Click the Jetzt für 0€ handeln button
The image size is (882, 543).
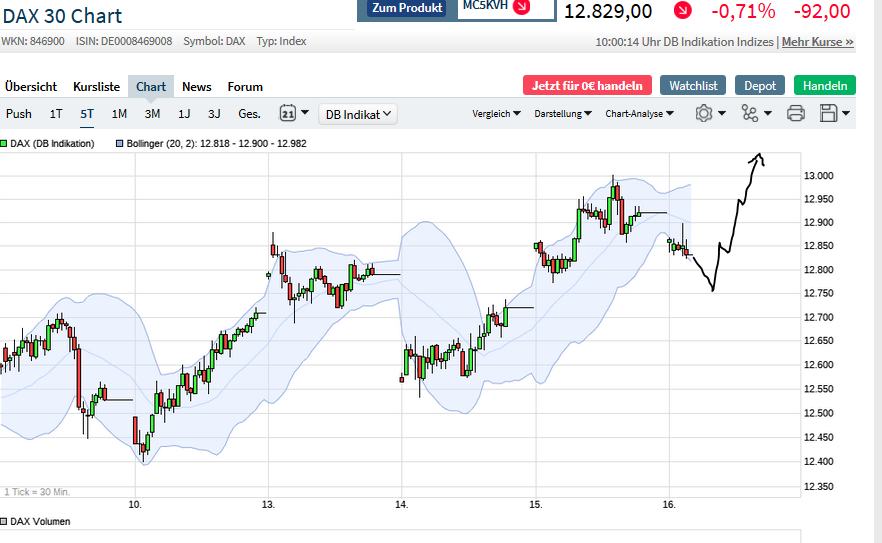coord(587,86)
